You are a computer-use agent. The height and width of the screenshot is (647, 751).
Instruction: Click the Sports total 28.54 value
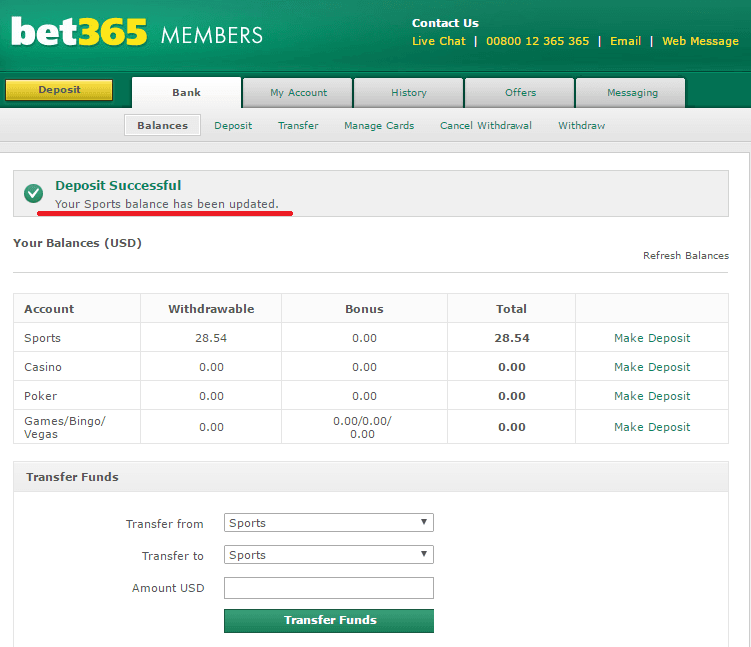click(512, 338)
